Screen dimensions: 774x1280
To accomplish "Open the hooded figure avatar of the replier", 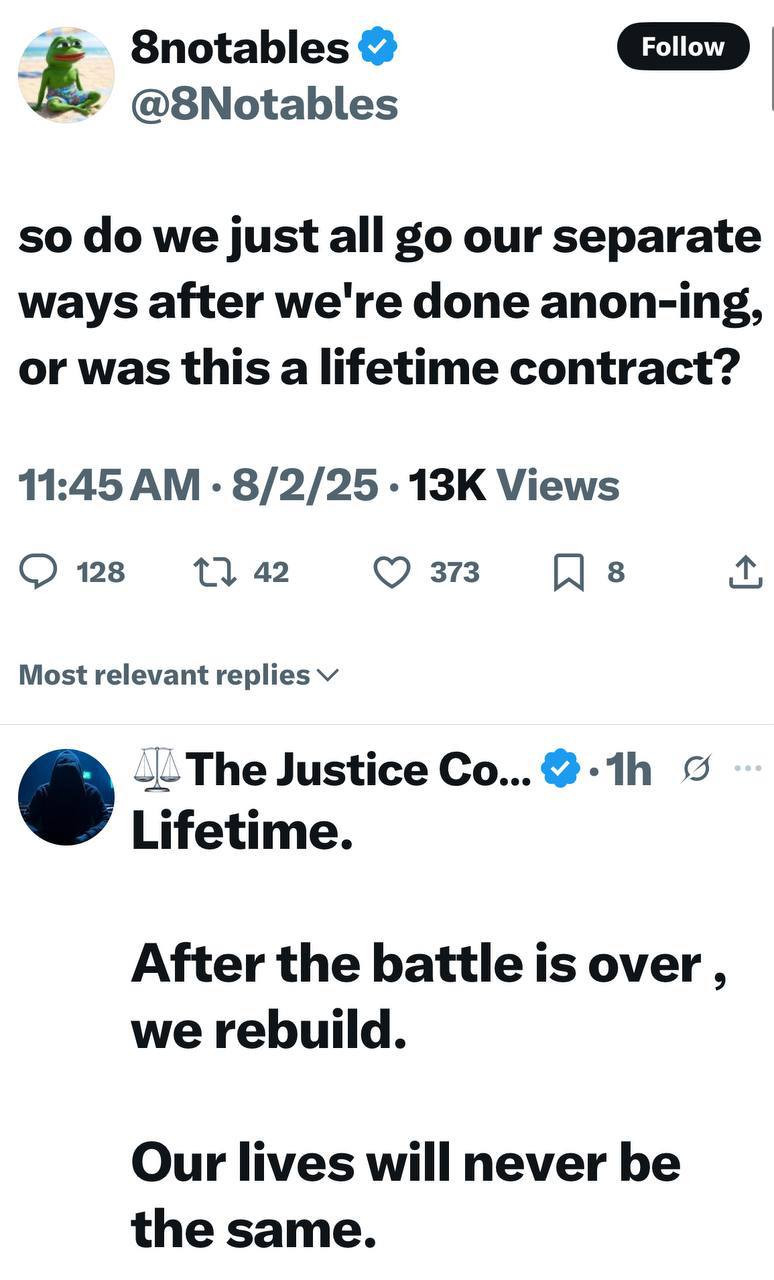I will coord(66,797).
